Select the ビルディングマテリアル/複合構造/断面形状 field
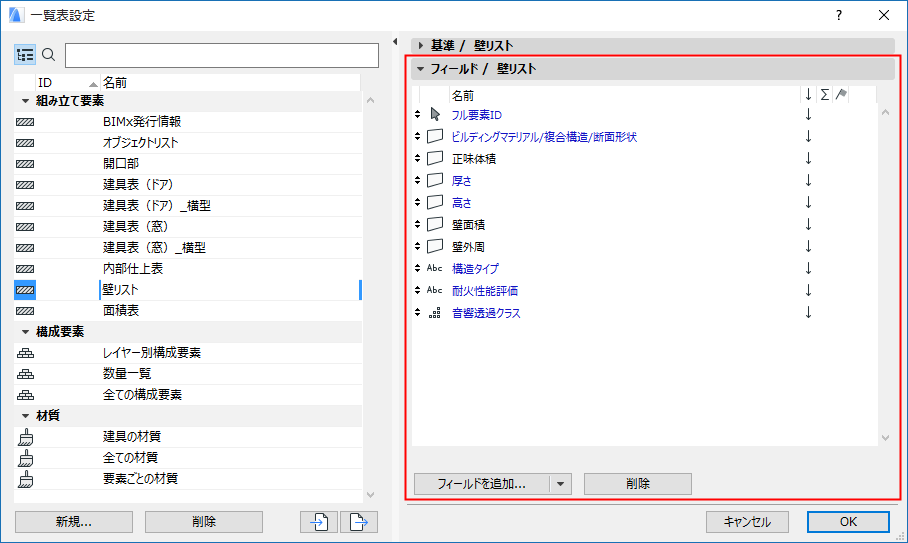The height and width of the screenshot is (543, 908). pyautogui.click(x=544, y=137)
